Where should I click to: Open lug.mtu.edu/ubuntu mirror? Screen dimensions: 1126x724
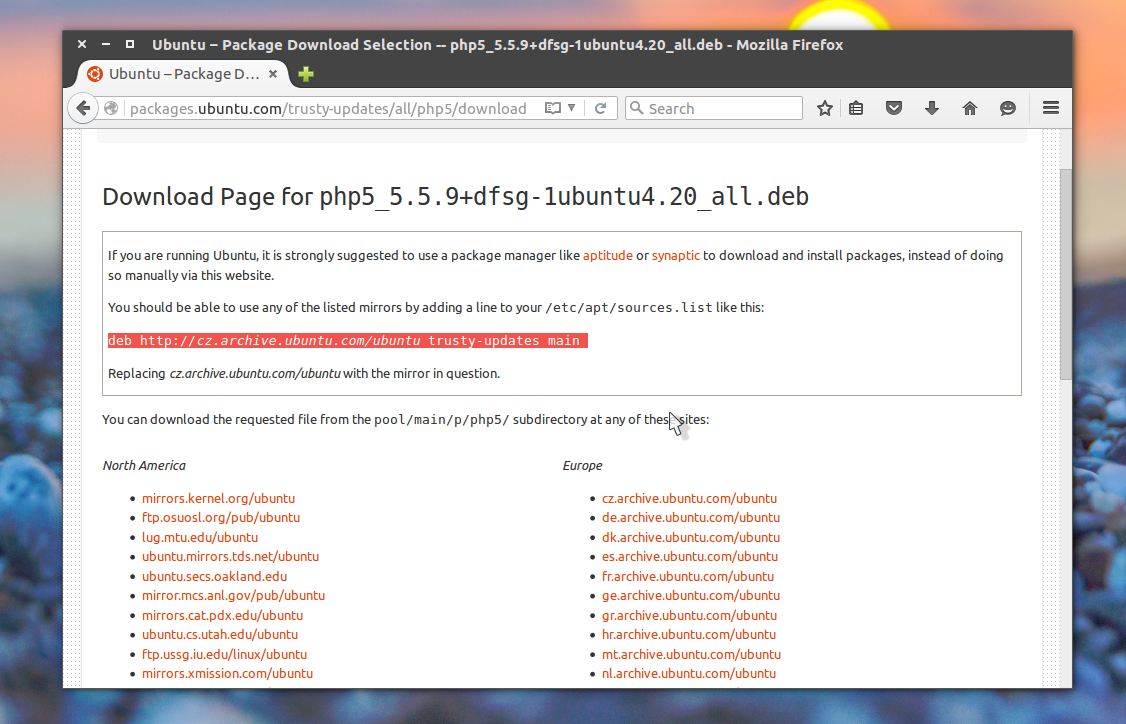(200, 537)
